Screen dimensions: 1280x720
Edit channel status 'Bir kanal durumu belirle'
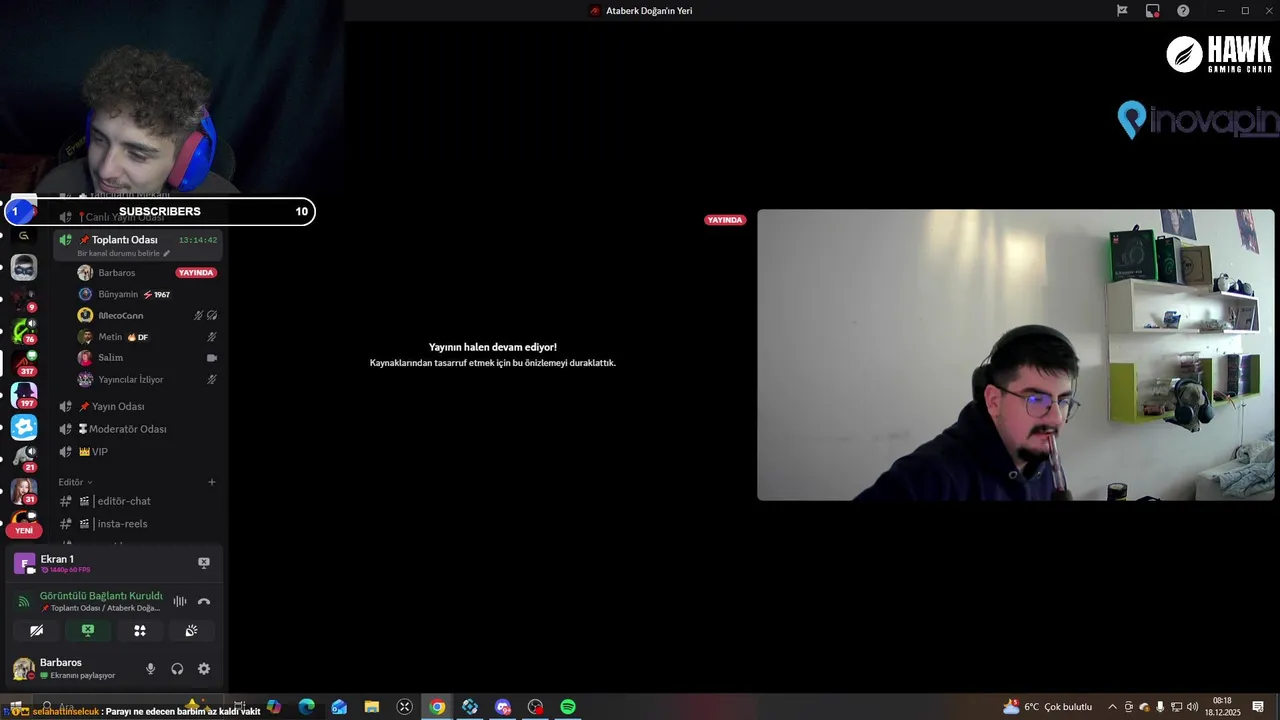tap(123, 254)
